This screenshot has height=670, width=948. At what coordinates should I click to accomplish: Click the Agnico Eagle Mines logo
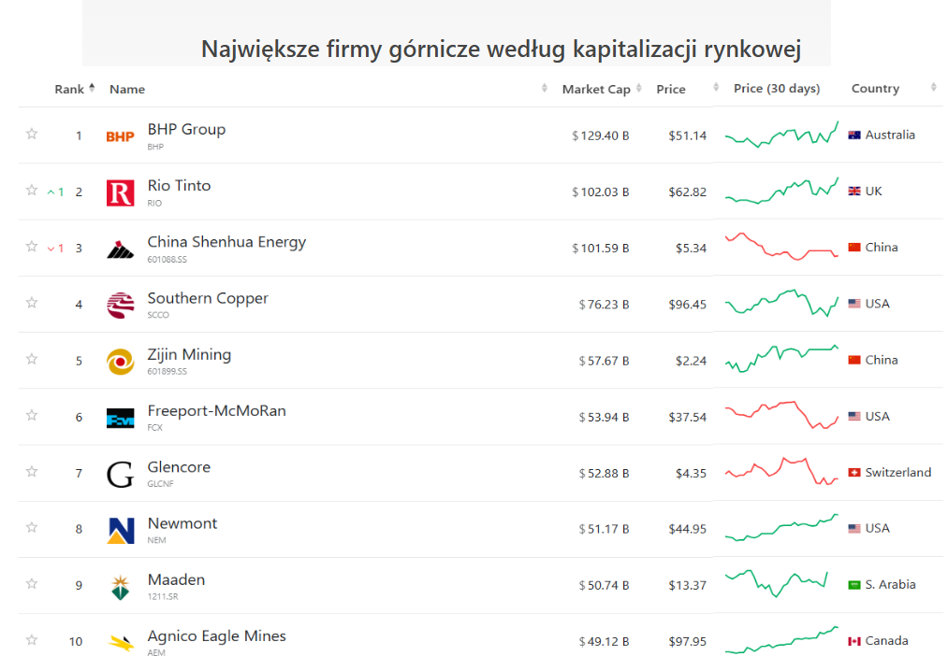pyautogui.click(x=120, y=642)
